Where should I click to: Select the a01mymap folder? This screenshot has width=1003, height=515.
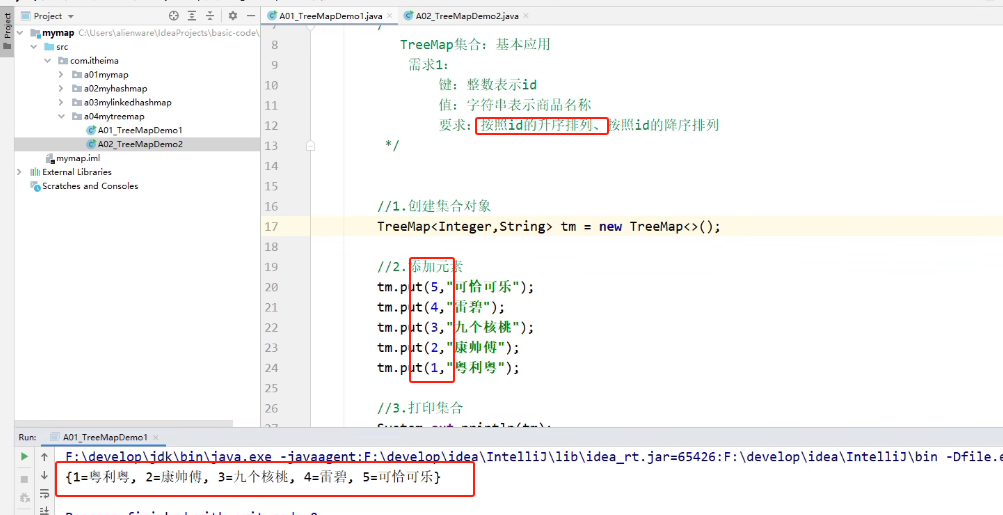(100, 75)
